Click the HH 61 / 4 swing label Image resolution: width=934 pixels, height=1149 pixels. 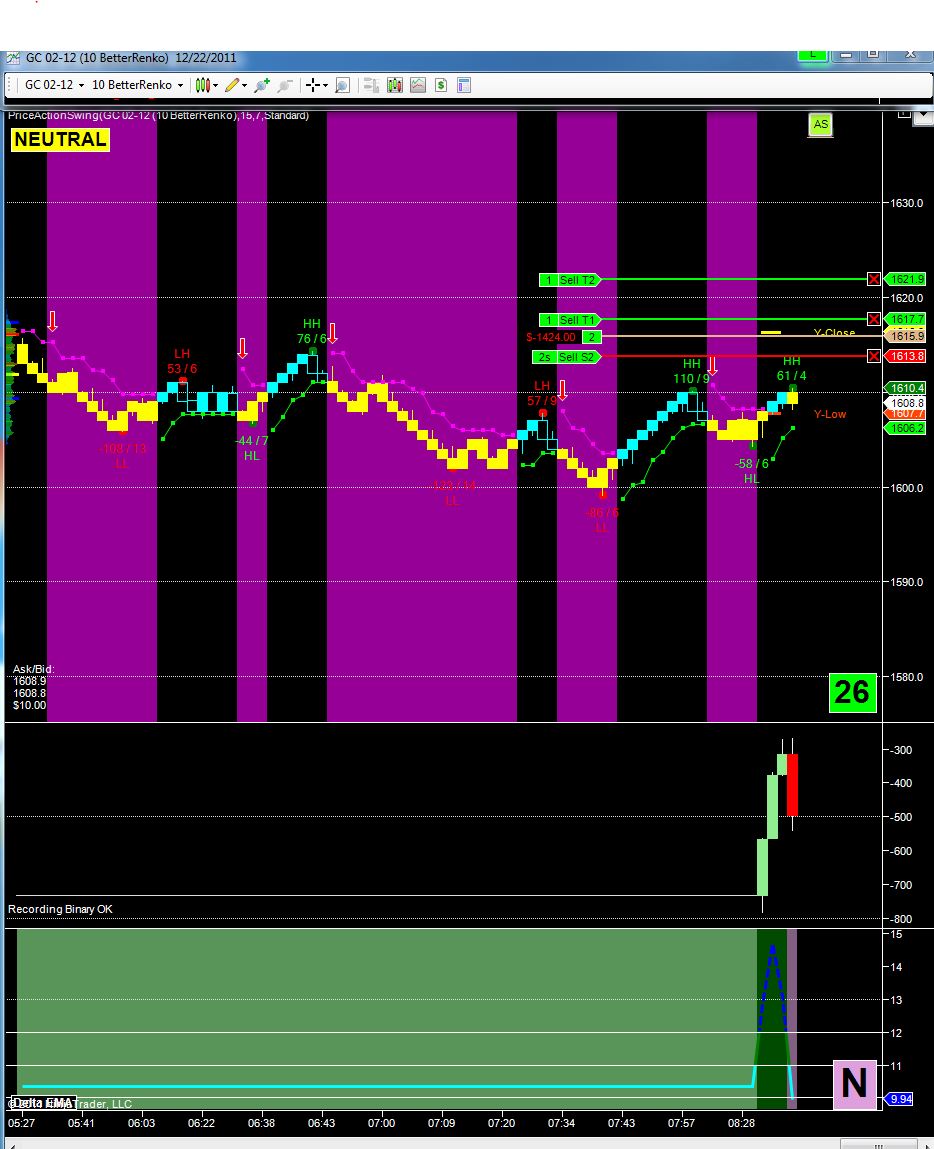point(791,369)
